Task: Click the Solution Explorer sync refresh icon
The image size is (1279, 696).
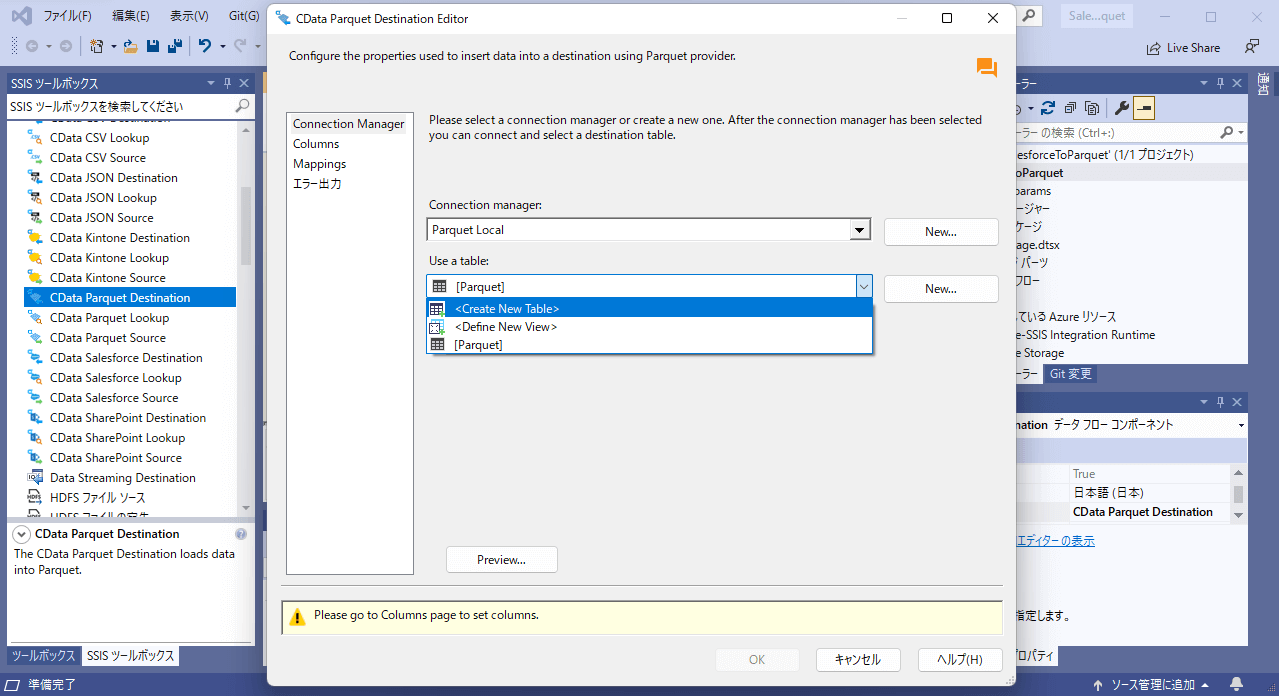Action: click(x=1048, y=108)
